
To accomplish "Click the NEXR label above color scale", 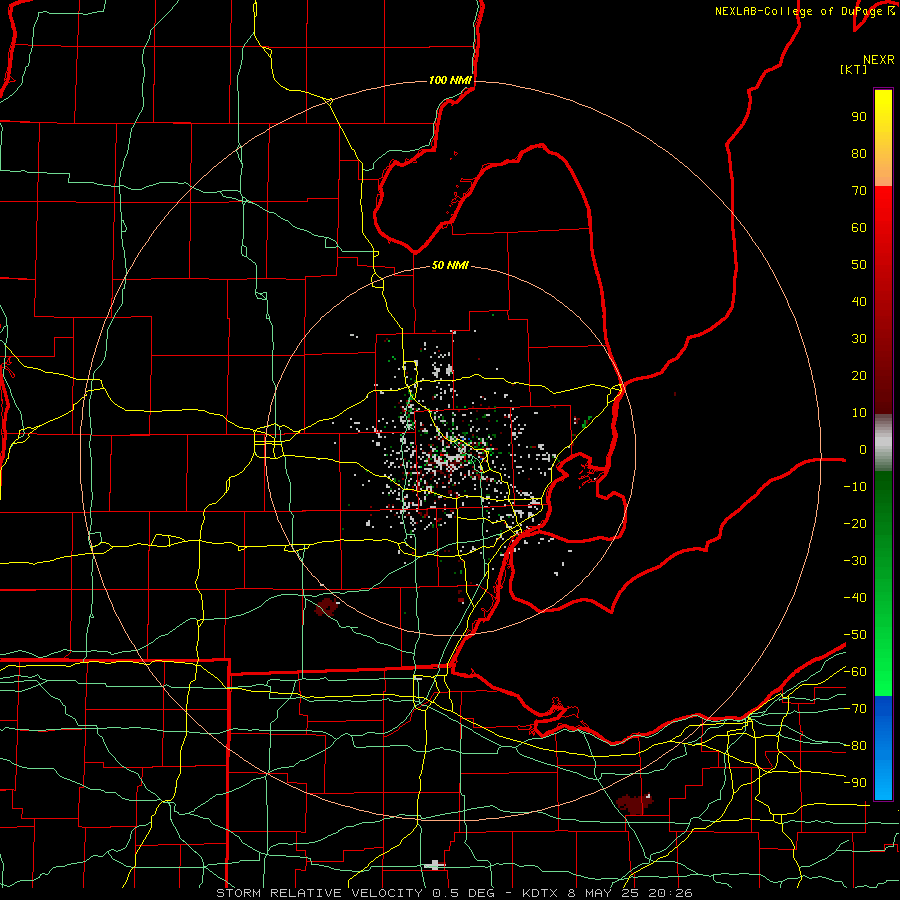I will click(879, 60).
